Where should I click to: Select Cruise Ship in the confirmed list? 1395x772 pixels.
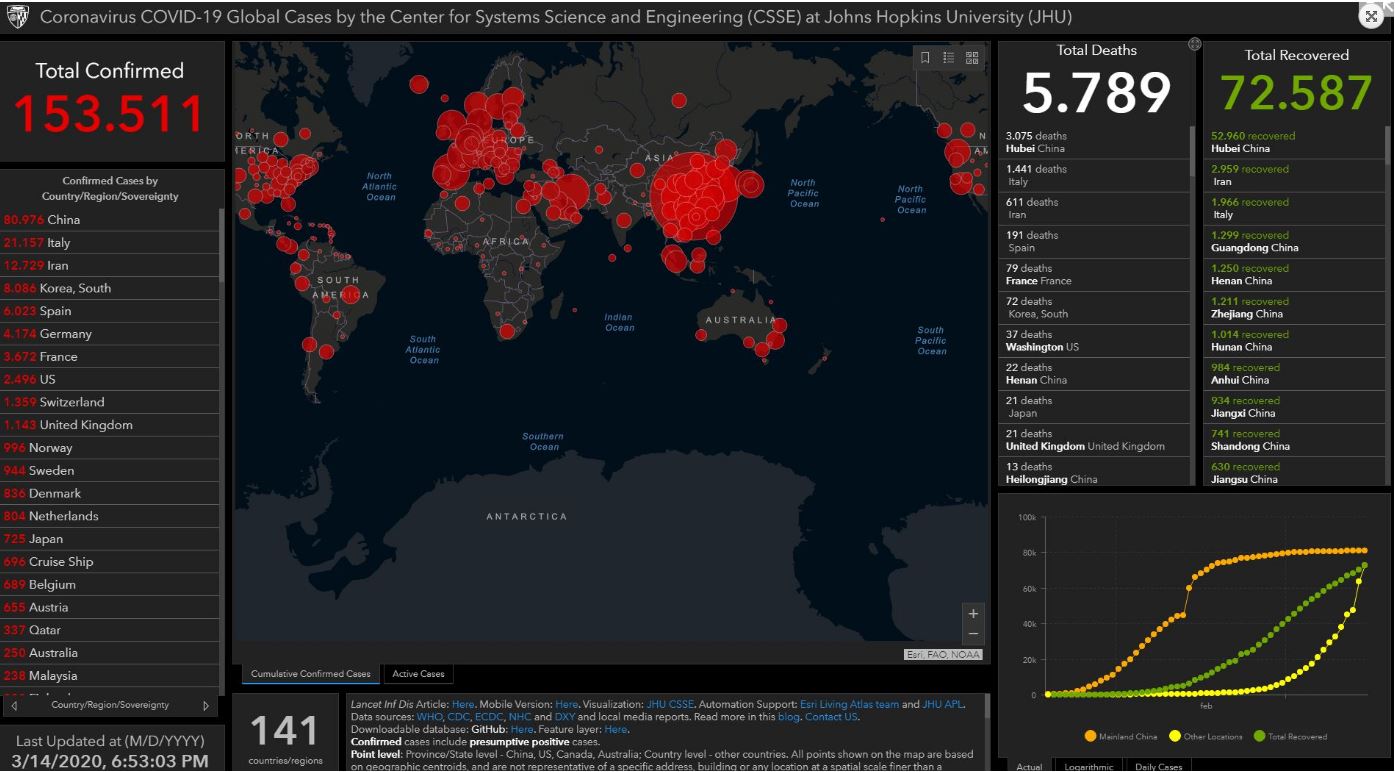coord(110,562)
